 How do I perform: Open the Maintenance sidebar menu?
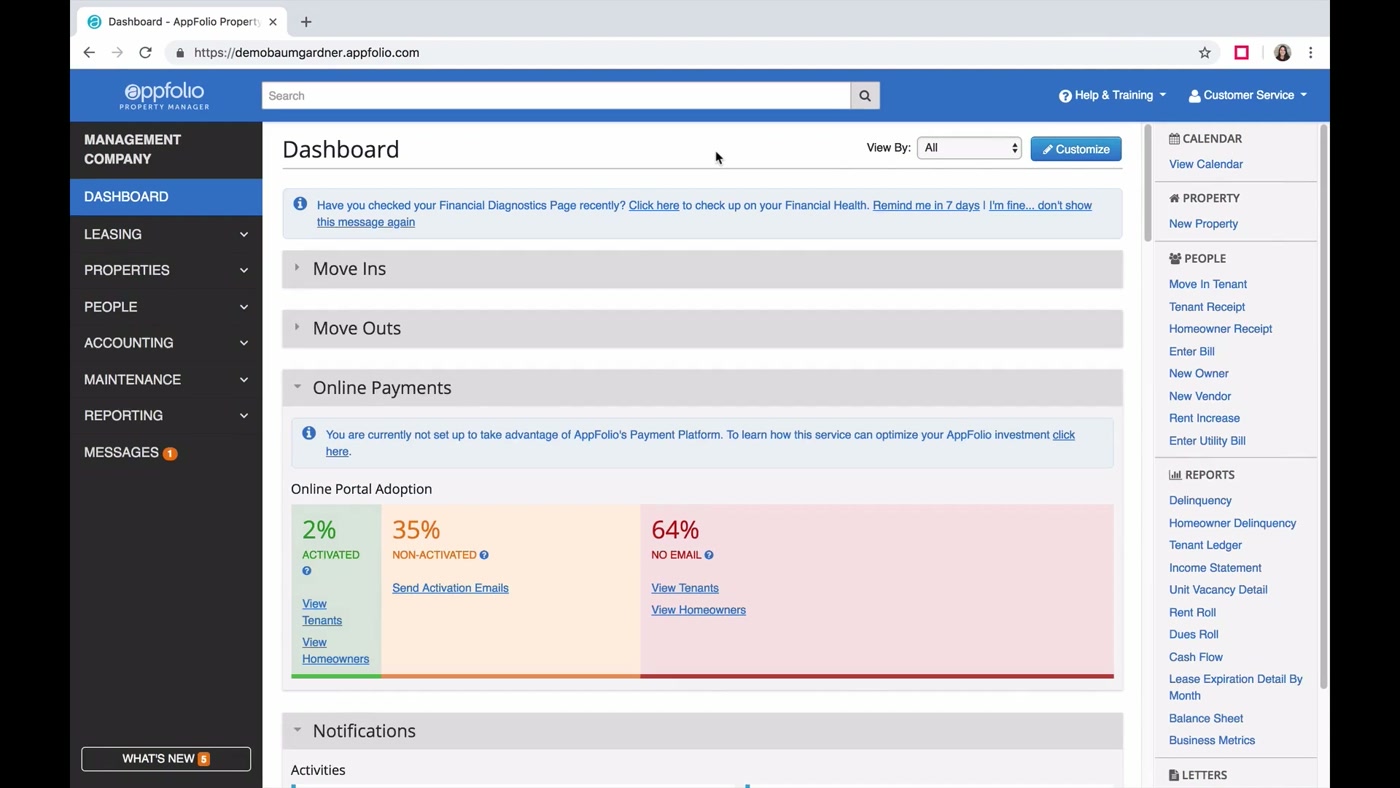point(166,380)
